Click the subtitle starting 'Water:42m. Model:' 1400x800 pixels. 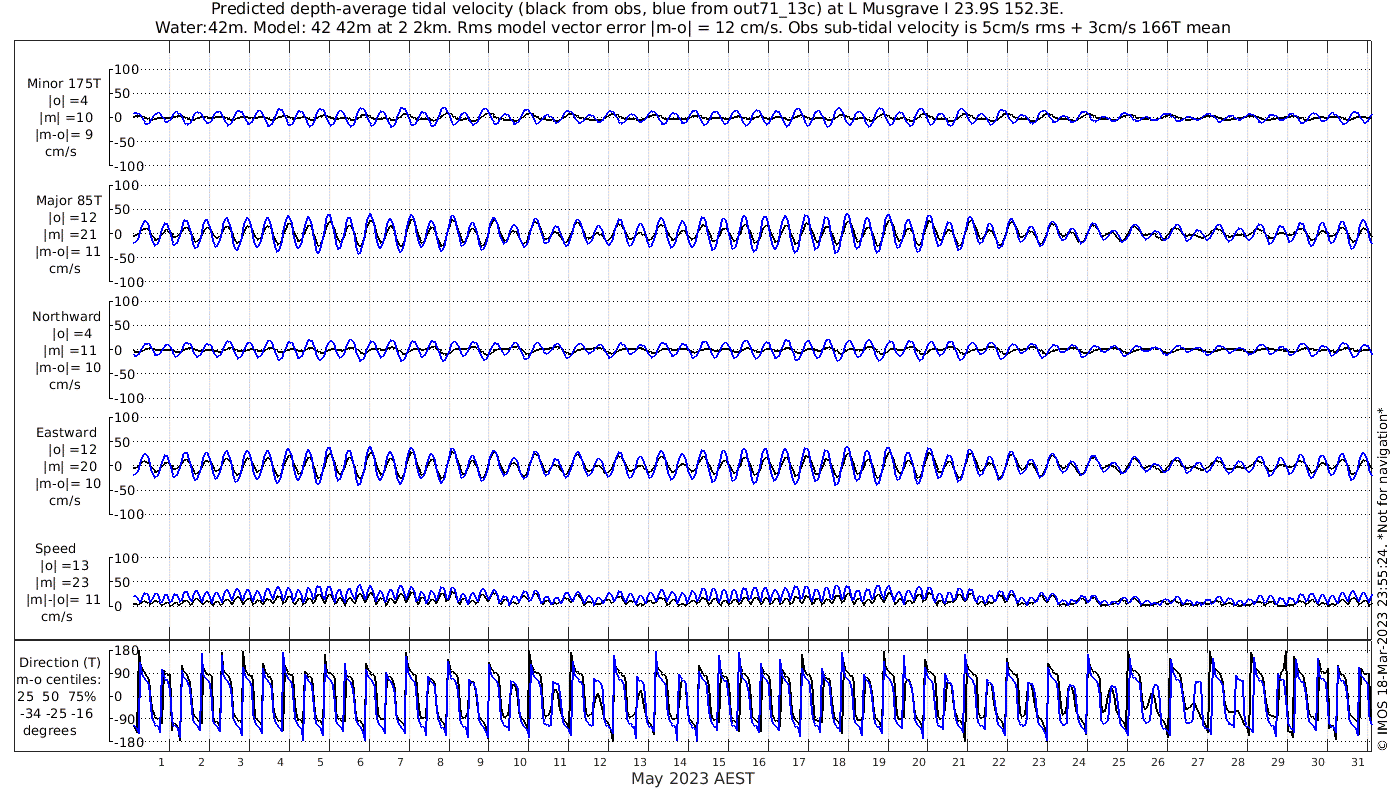point(693,27)
